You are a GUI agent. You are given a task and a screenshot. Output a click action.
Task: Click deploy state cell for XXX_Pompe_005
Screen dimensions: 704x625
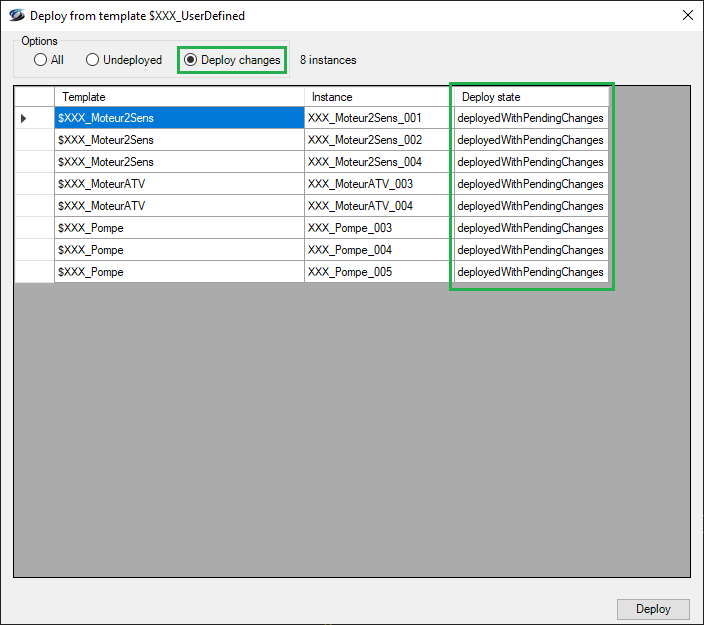click(x=529, y=272)
